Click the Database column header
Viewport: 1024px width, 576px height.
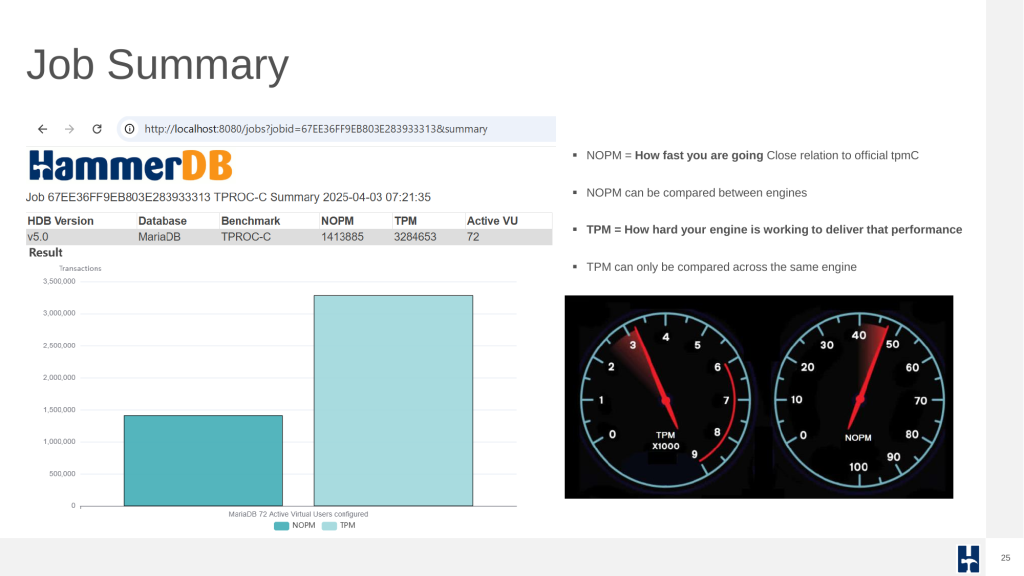click(162, 221)
